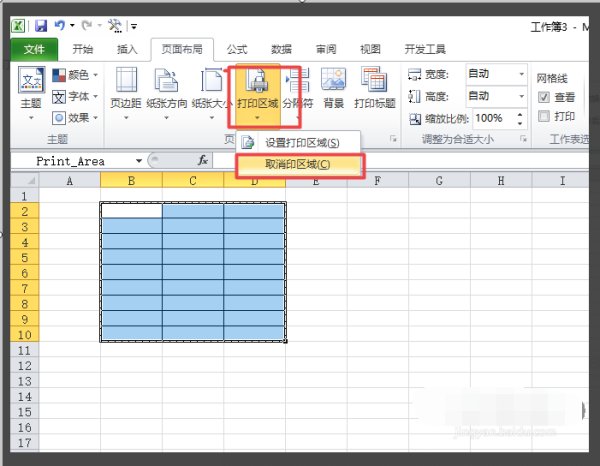Select row 1 header

click(x=24, y=196)
